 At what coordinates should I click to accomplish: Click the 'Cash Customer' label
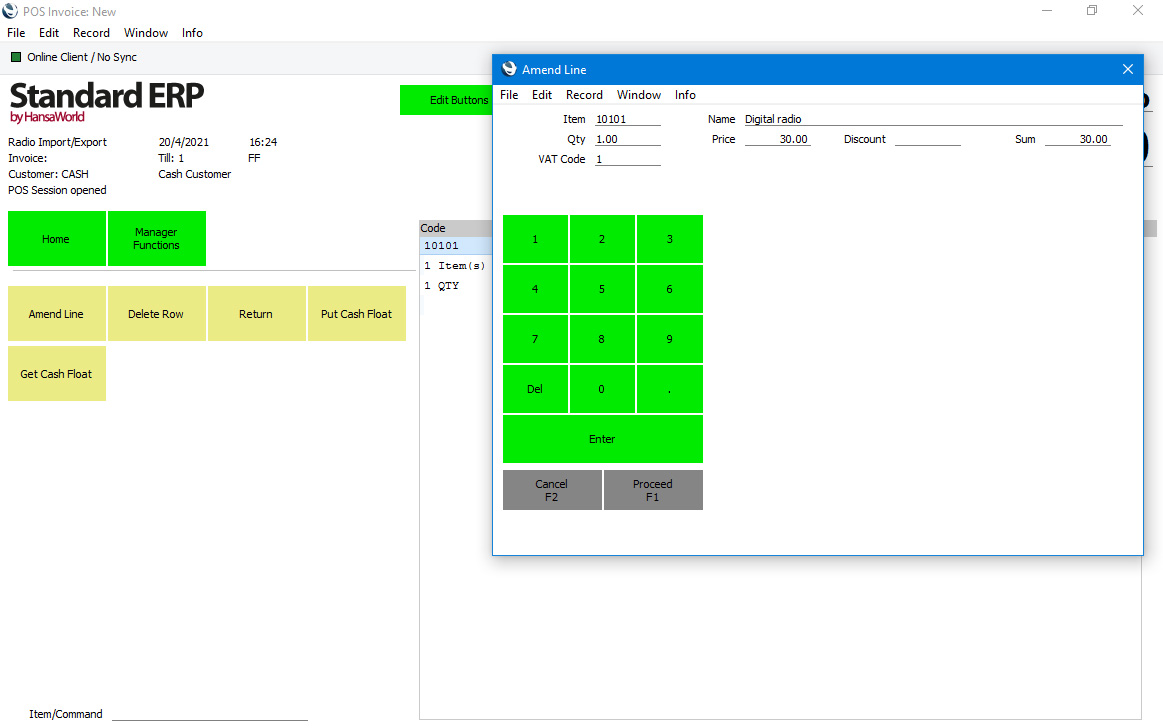(x=194, y=174)
